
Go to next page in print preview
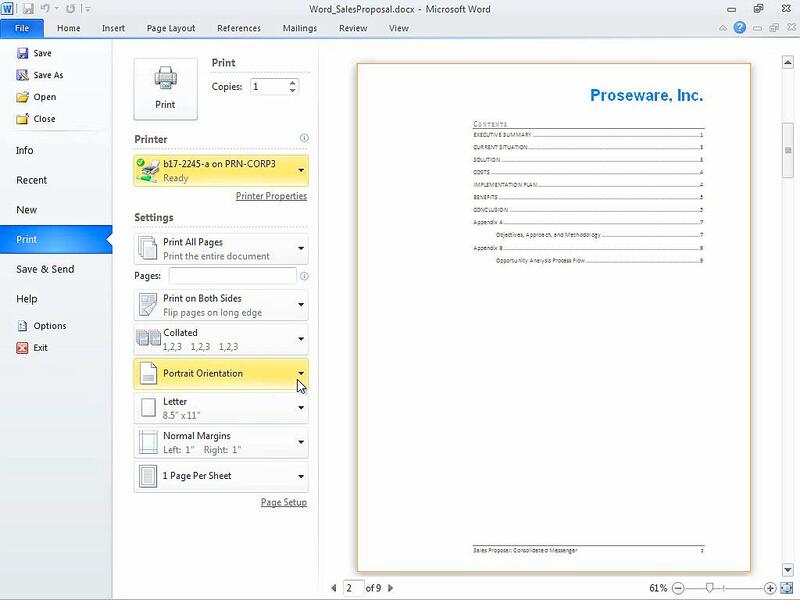tap(391, 588)
